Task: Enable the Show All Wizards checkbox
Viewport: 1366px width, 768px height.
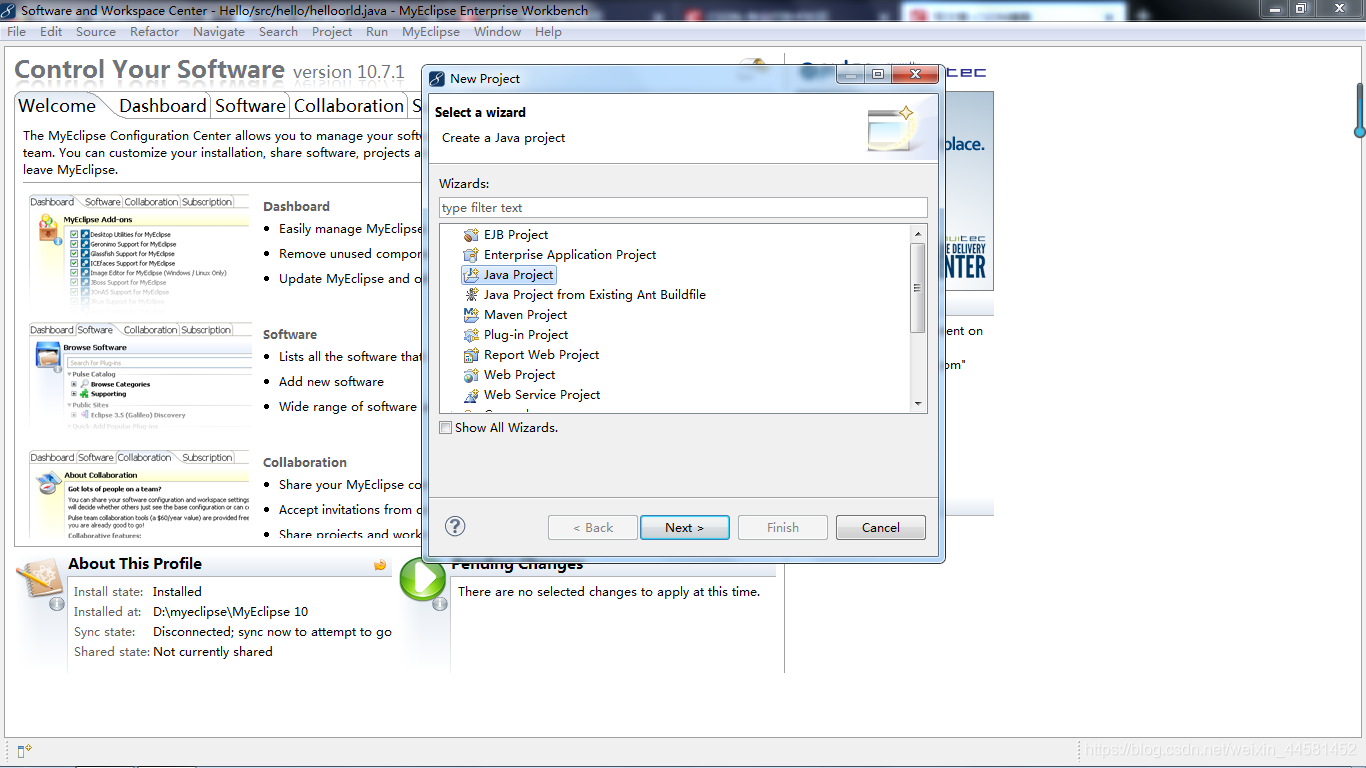Action: [x=446, y=428]
